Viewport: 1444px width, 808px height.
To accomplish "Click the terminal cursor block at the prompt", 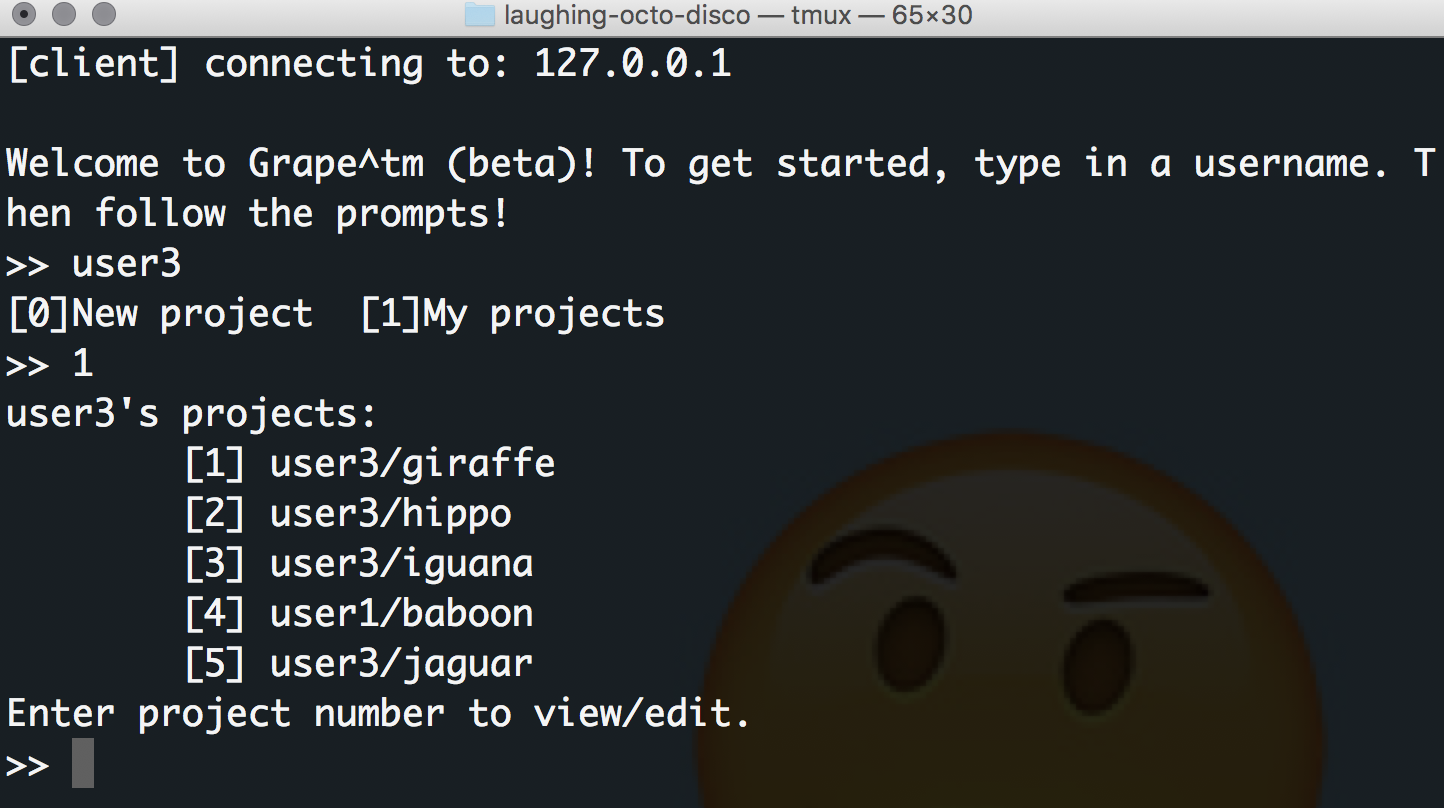I will point(83,763).
